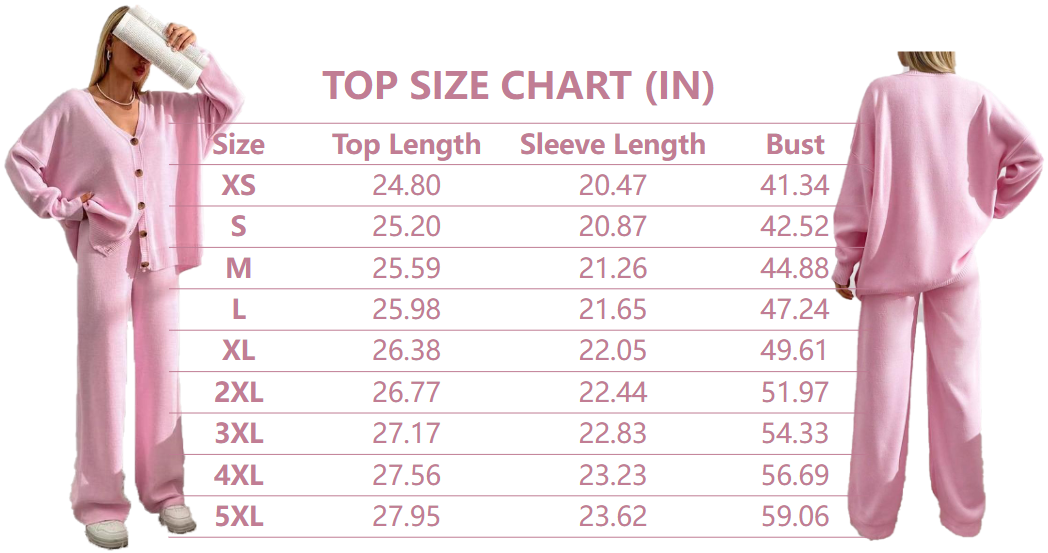Image resolution: width=1048 pixels, height=553 pixels.
Task: Click the 2XL size row label
Action: (x=239, y=393)
